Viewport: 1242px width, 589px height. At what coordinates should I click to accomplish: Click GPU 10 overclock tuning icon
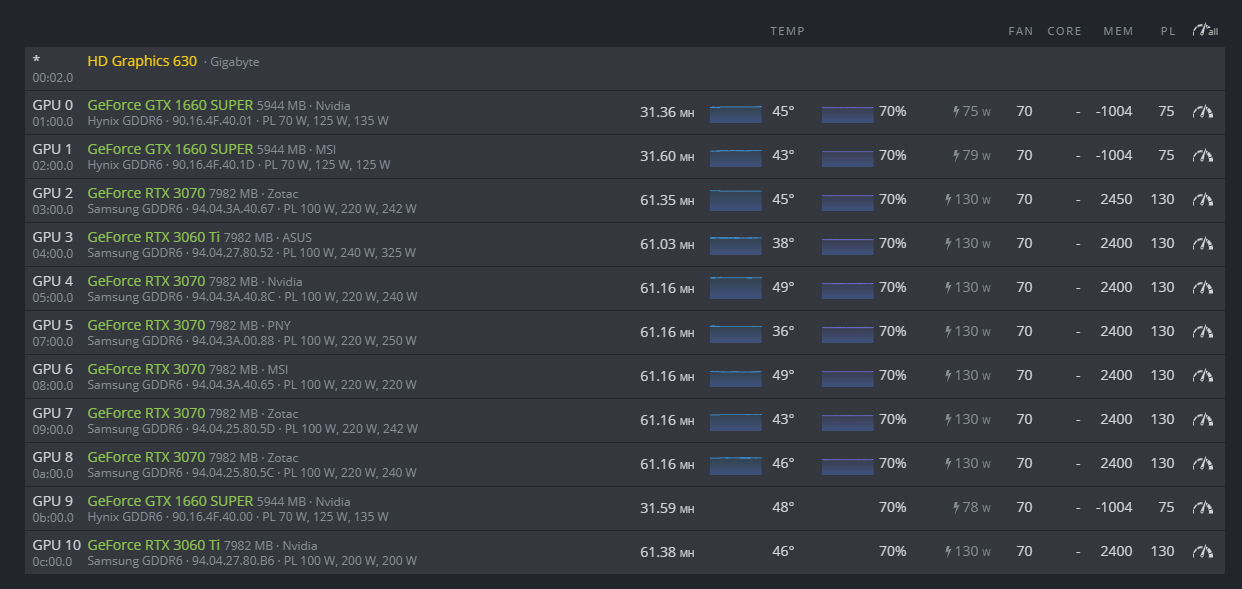click(1202, 552)
